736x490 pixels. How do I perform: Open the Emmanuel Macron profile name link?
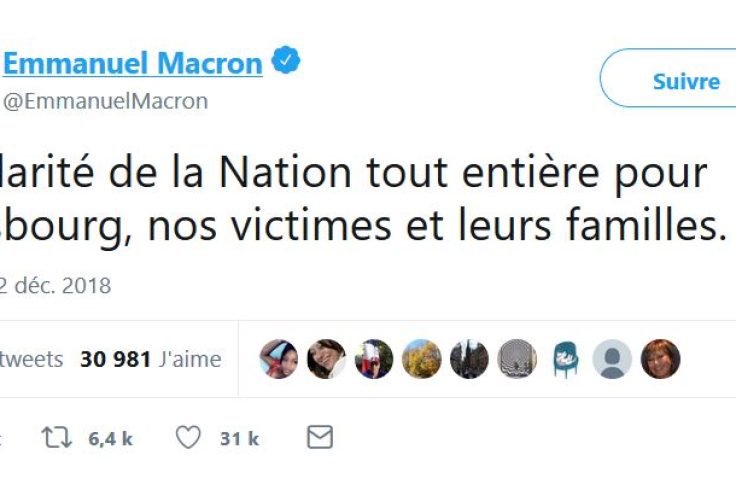133,64
